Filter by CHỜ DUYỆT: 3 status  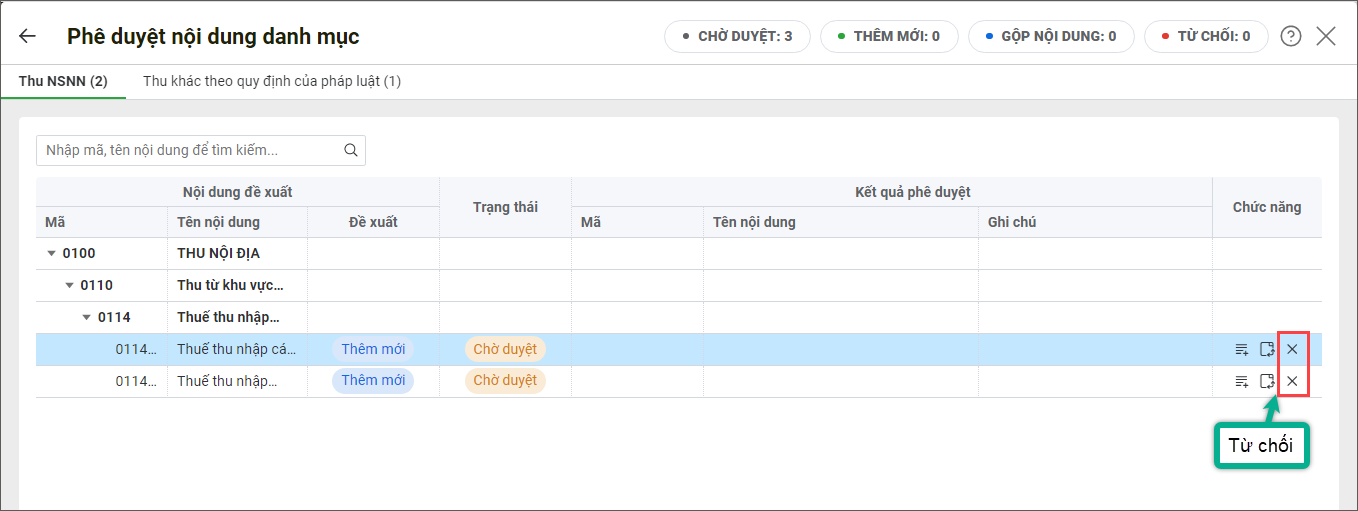click(x=737, y=36)
